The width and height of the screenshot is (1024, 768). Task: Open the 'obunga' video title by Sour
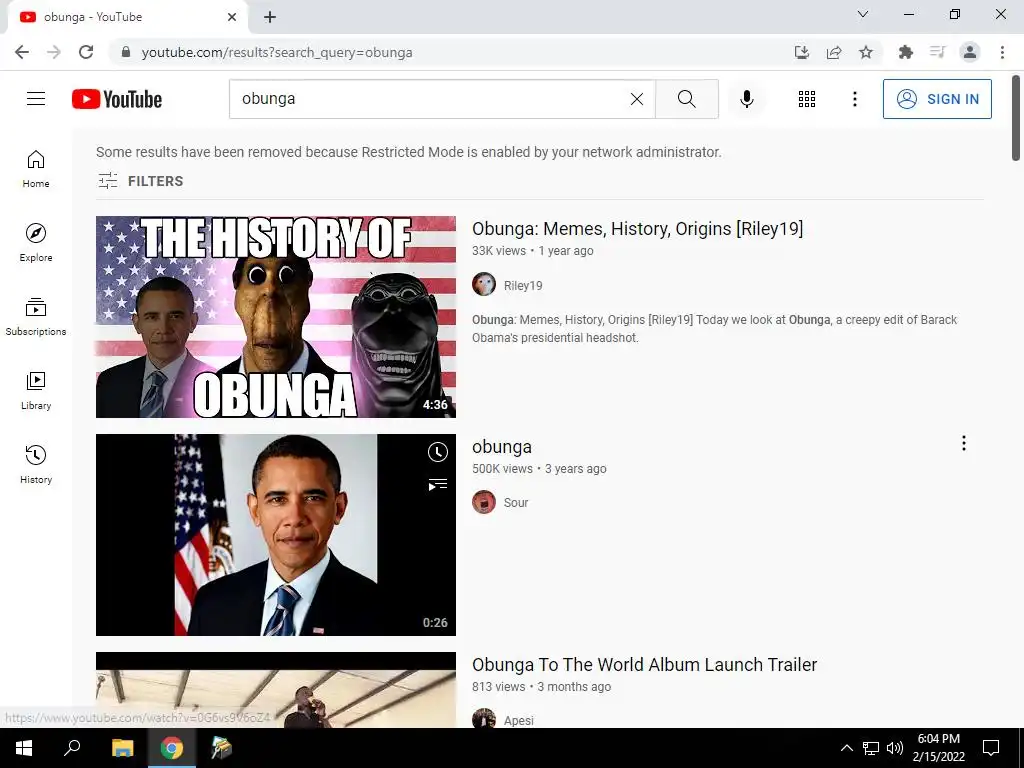(x=502, y=447)
